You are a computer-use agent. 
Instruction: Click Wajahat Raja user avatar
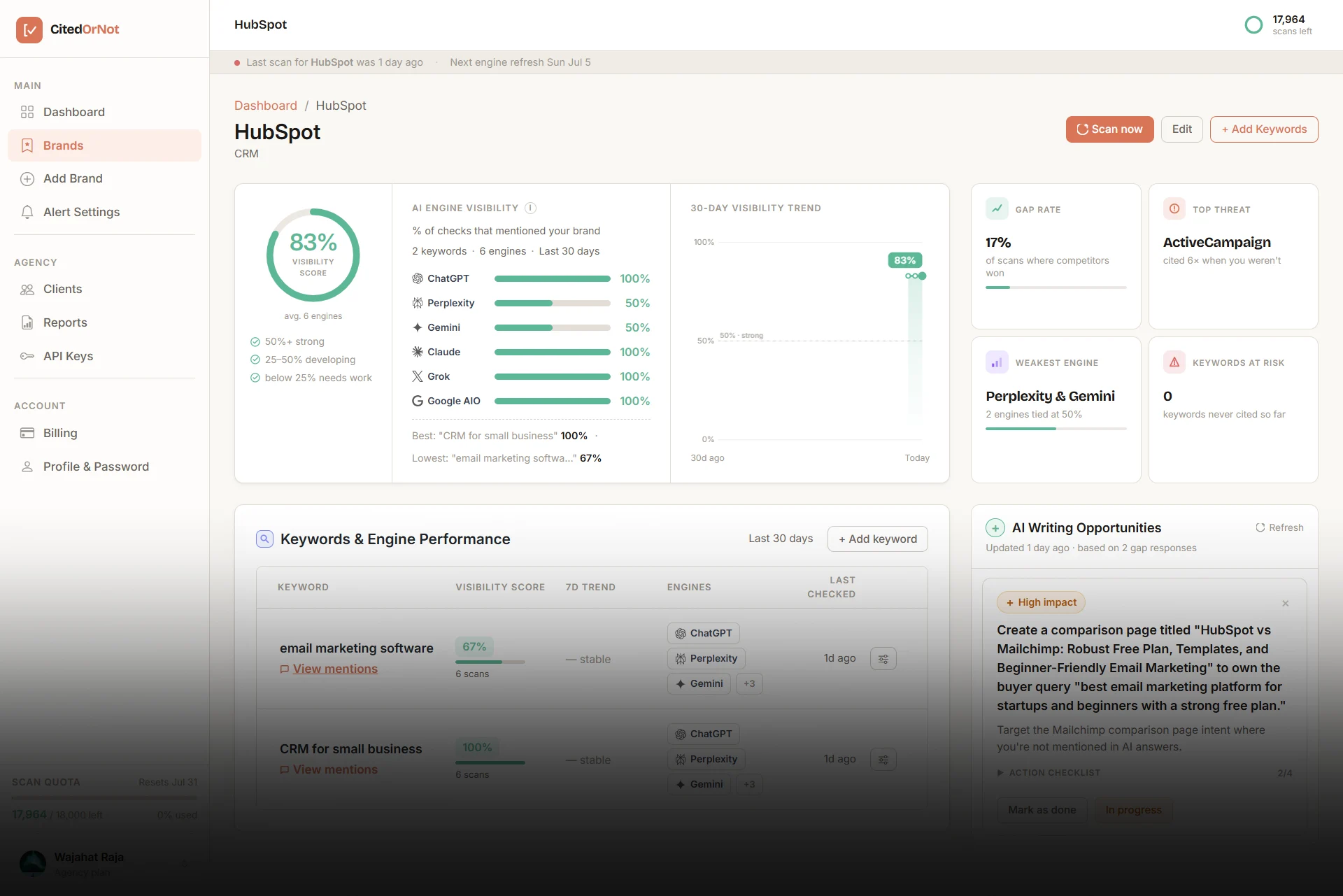tap(33, 864)
